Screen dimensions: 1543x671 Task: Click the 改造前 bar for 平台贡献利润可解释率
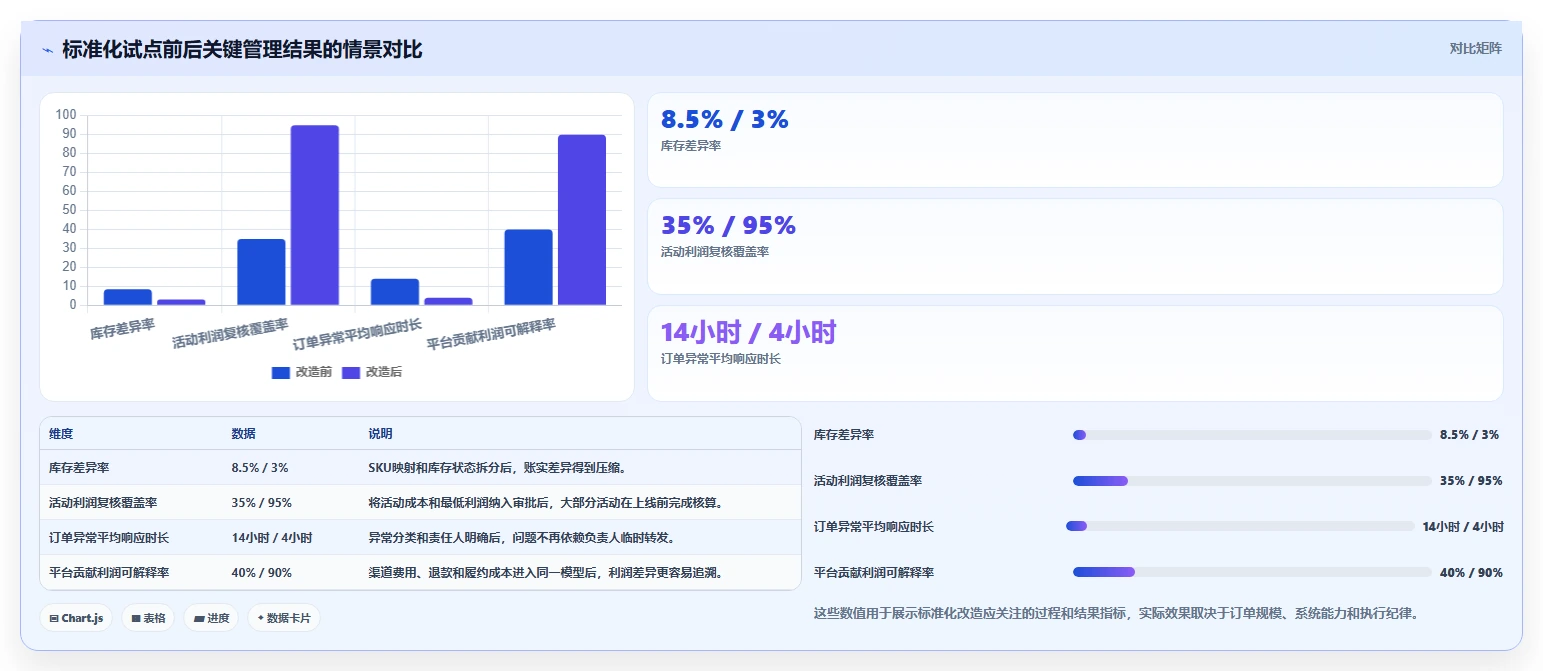(528, 267)
